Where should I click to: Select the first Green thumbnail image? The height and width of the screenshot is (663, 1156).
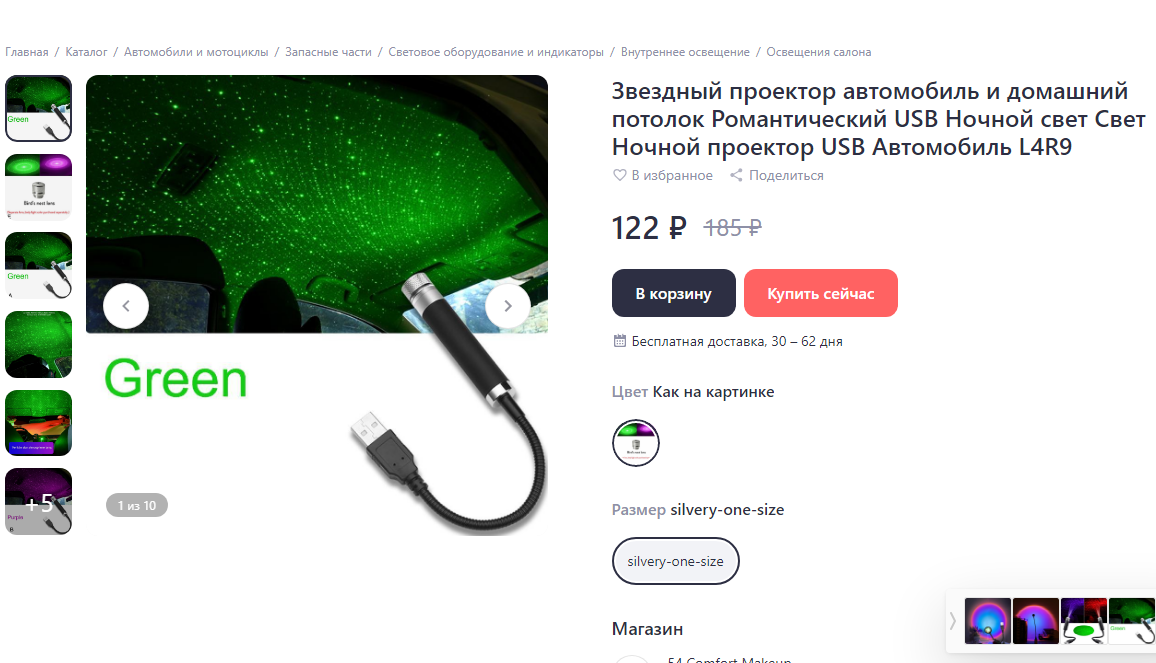(x=38, y=108)
